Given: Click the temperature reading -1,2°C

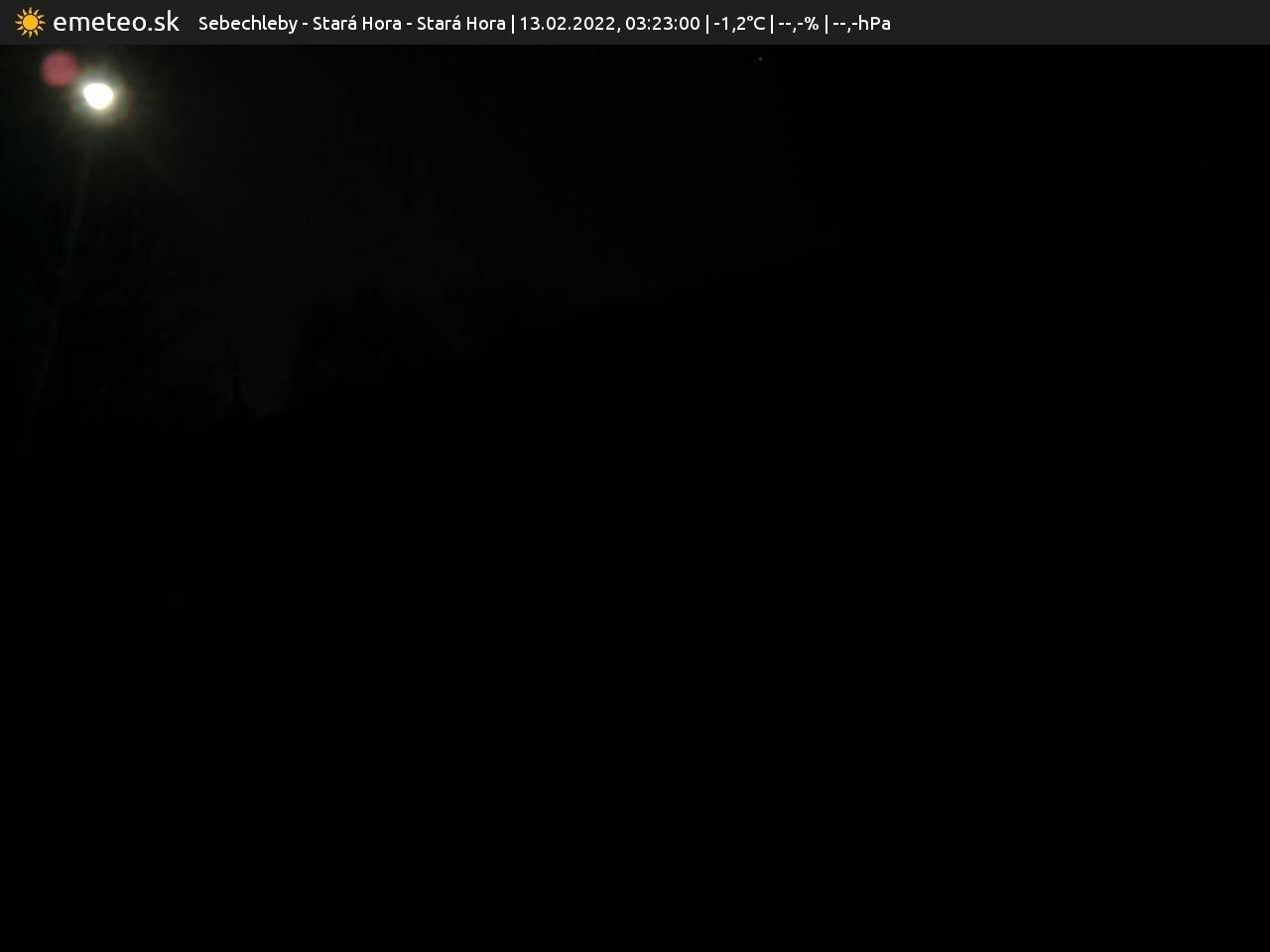Looking at the screenshot, I should 739,23.
